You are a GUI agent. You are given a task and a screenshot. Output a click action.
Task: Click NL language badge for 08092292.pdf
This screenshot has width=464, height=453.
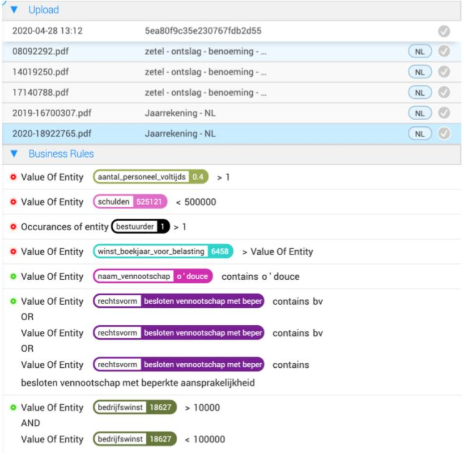(x=420, y=52)
